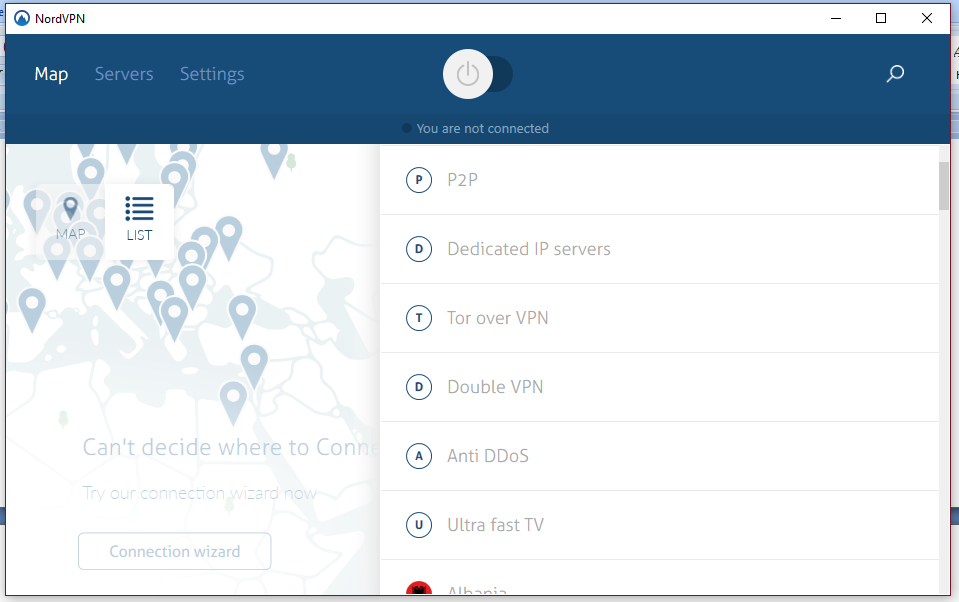Click the P2P circled P icon
959x602 pixels.
point(419,180)
